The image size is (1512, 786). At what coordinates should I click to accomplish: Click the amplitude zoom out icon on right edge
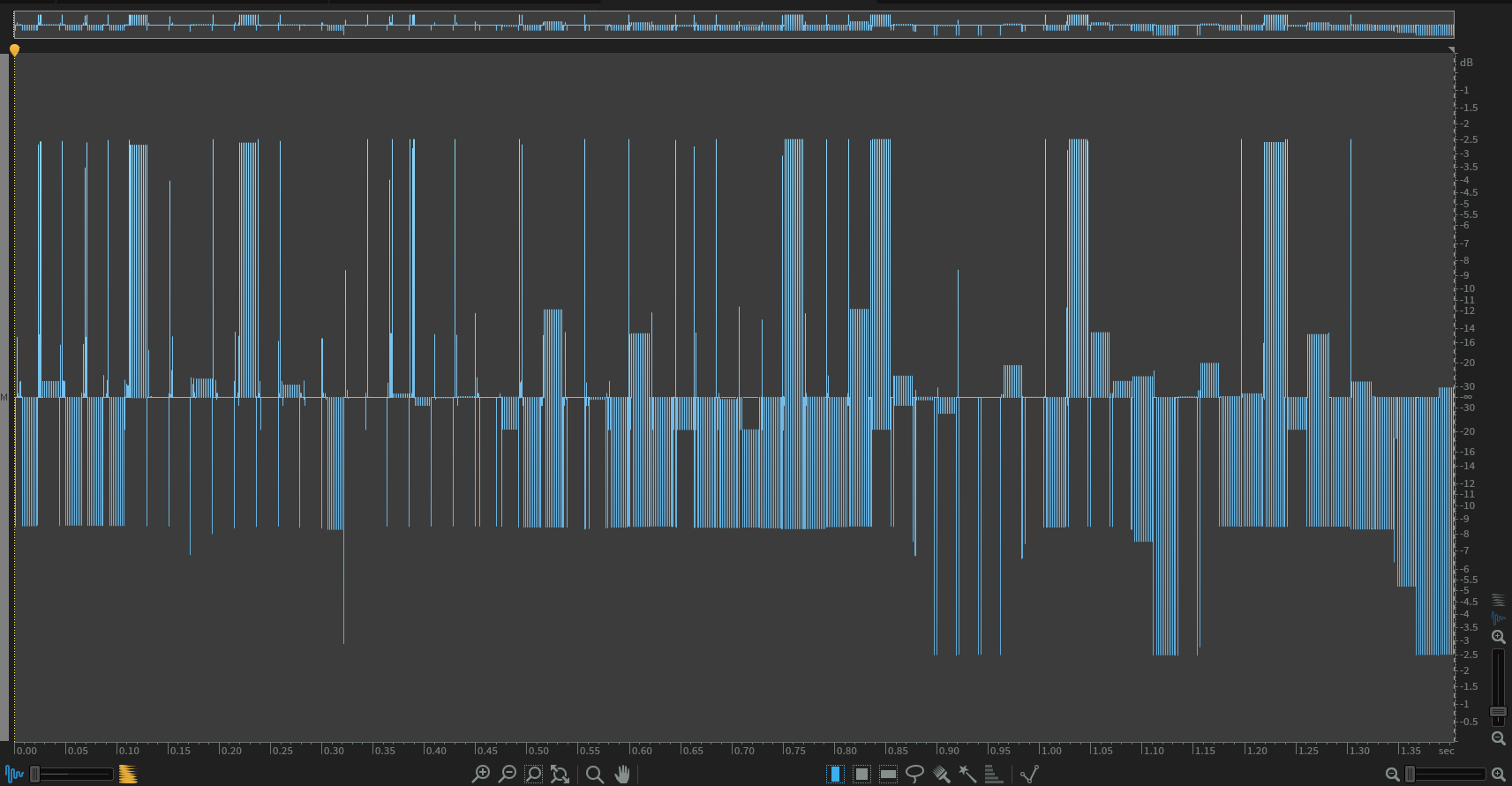point(1498,738)
